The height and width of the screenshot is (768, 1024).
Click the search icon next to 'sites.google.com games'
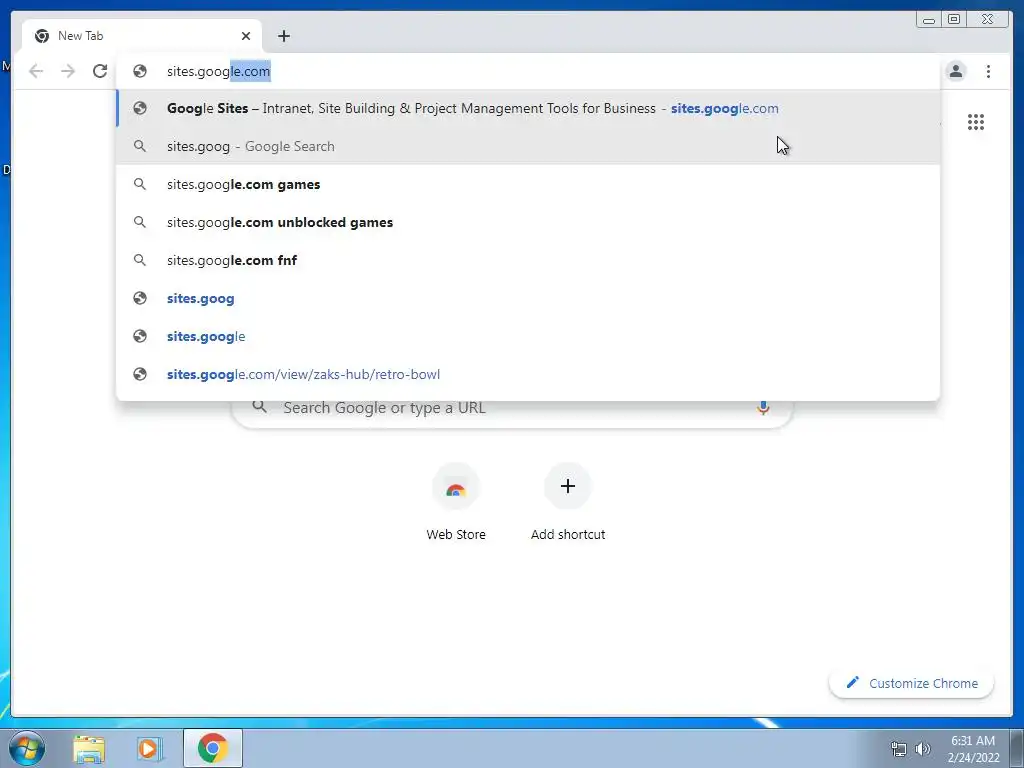click(140, 184)
